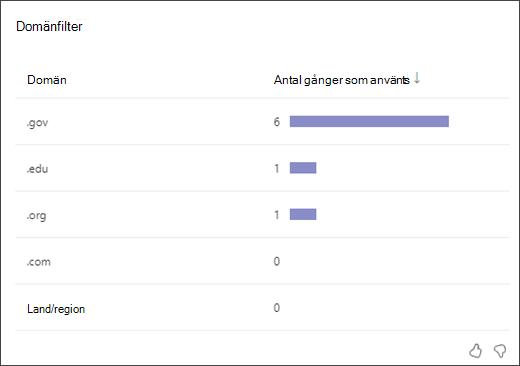
Task: Click the count 6 for .gov
Action: (277, 122)
